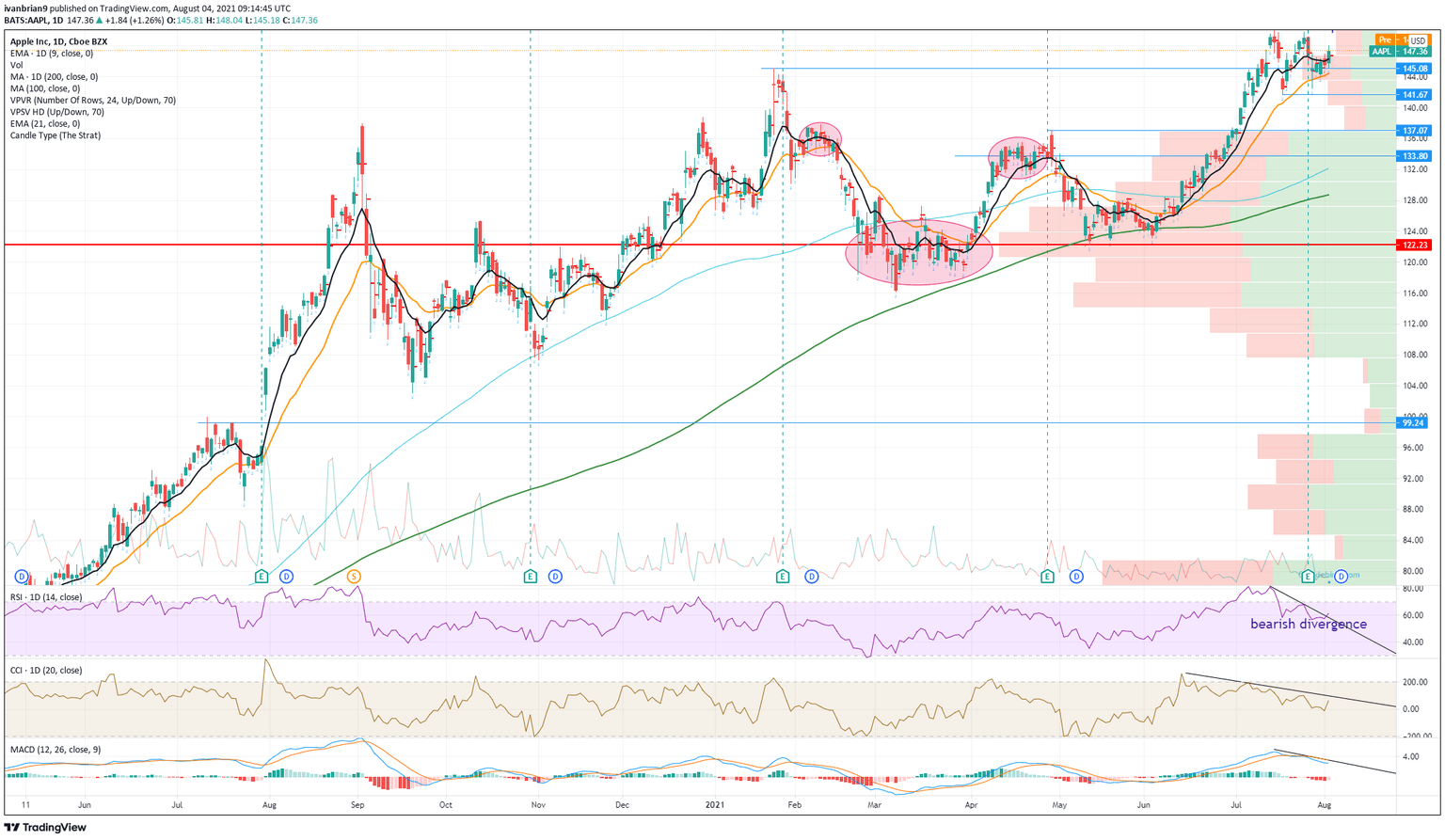Click the VPSV HD (Up/Down, 70) legend
Screen dimensions: 1445x840
click(56, 112)
